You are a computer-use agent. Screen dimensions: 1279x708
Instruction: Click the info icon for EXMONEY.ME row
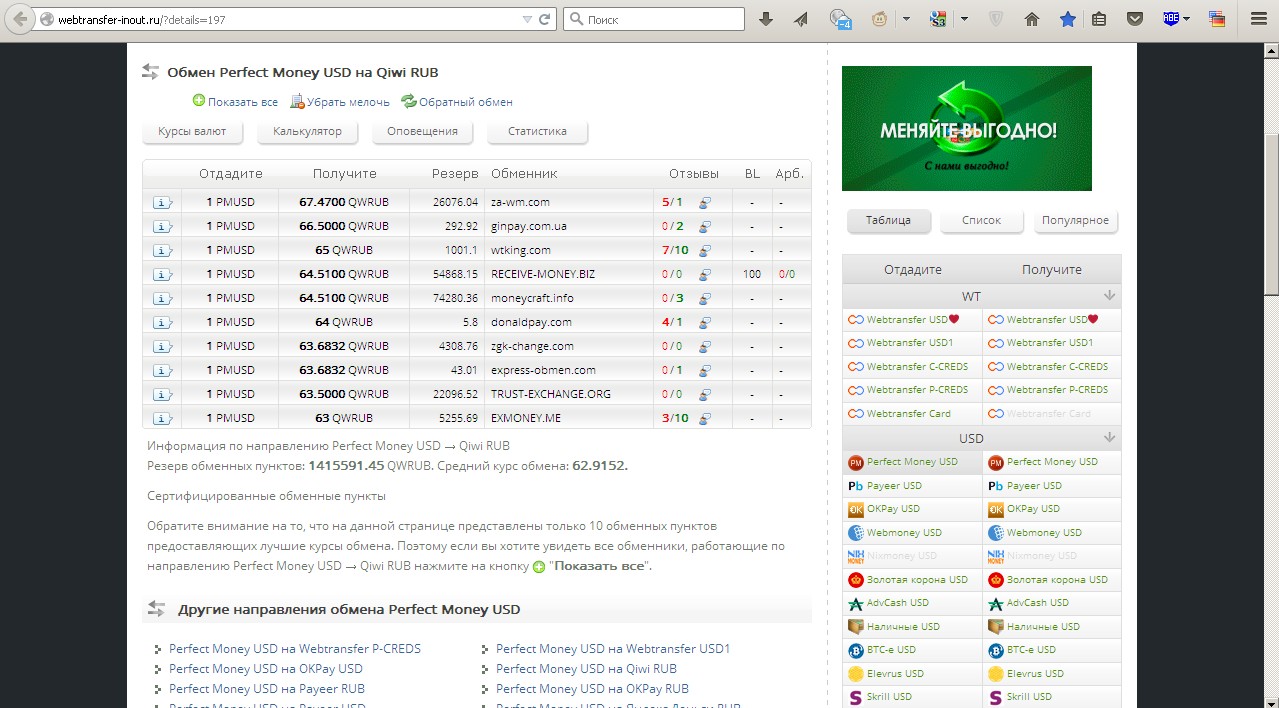pos(162,418)
